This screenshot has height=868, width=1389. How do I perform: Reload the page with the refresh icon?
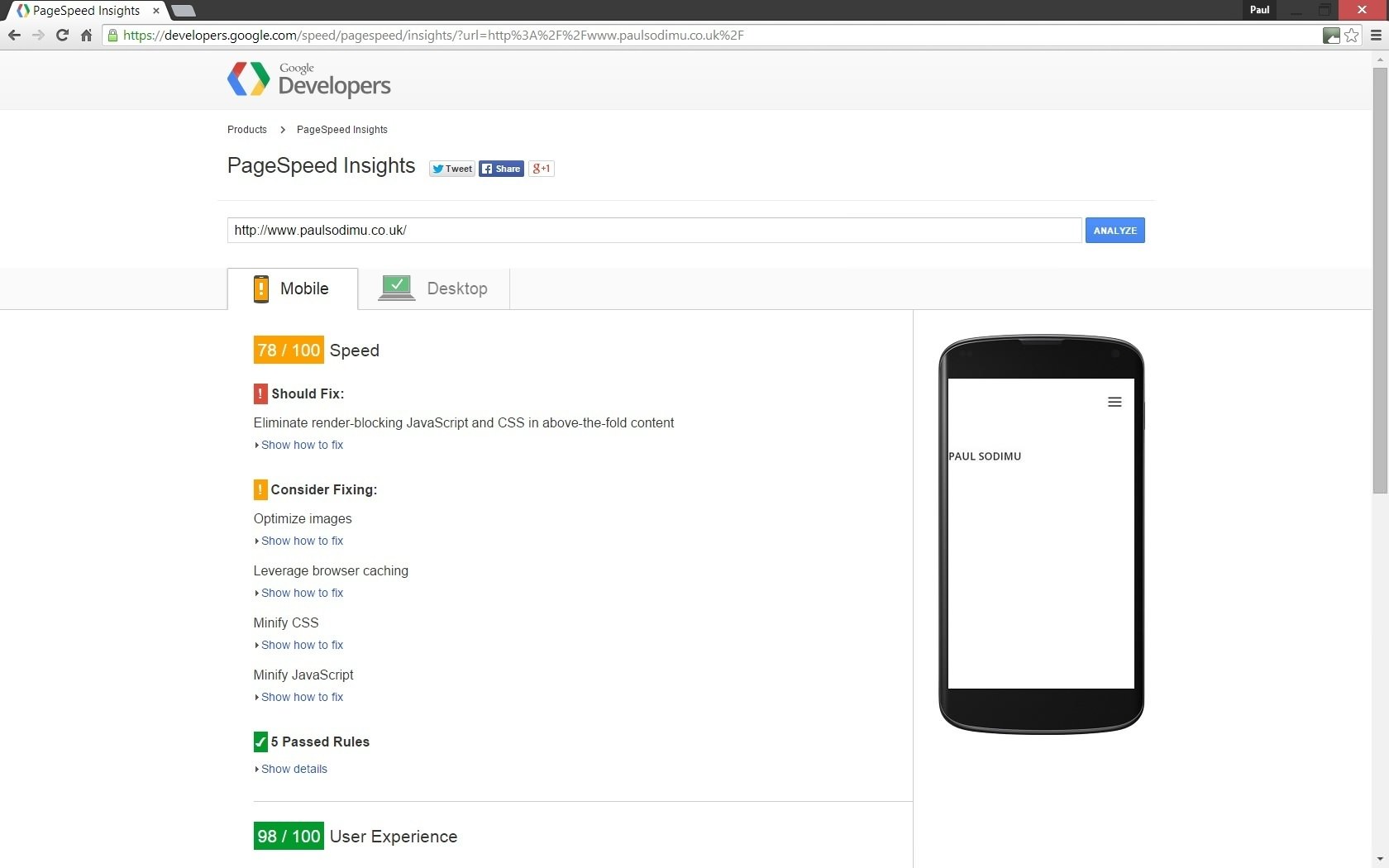point(62,36)
